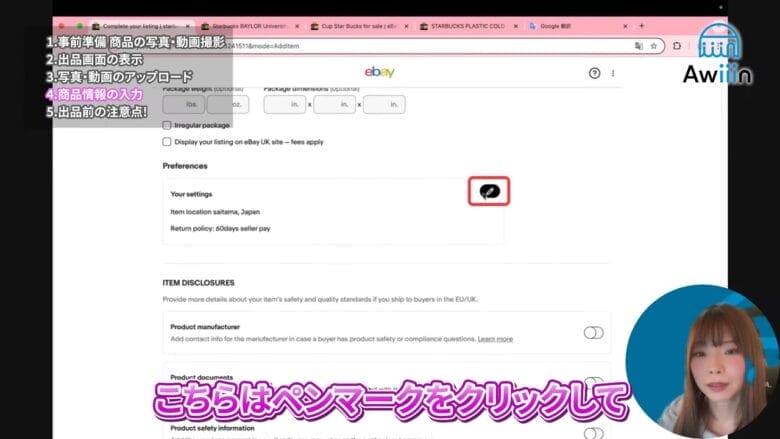This screenshot has height=439, width=780.
Task: Click the ITEM DISCLOSURES heading
Action: click(198, 283)
